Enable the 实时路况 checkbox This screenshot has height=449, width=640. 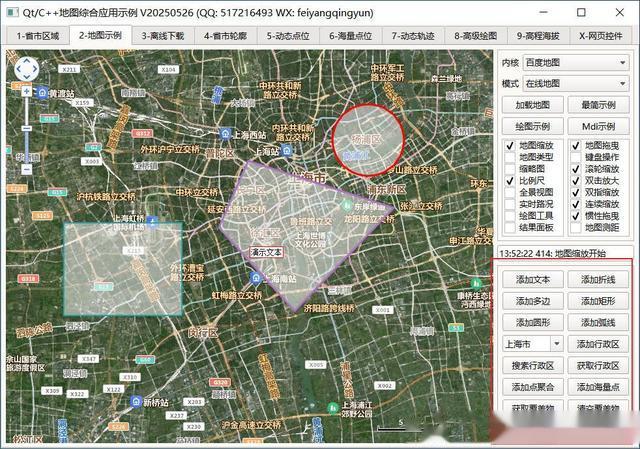[510, 204]
